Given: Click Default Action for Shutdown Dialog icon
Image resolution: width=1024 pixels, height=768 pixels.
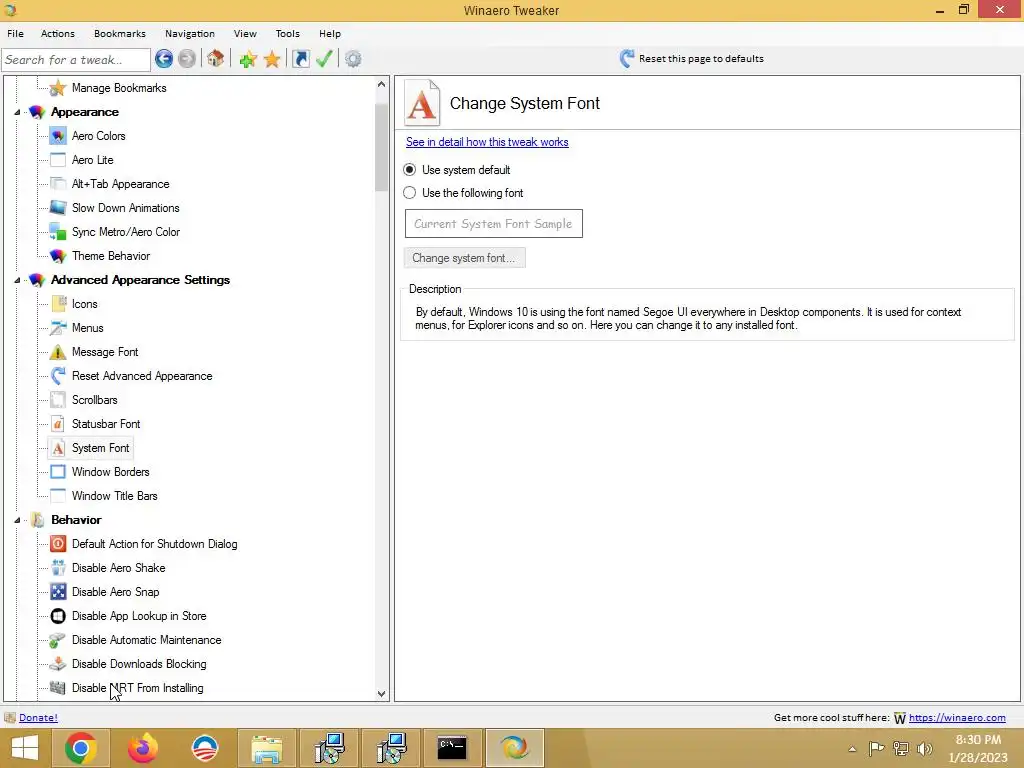Looking at the screenshot, I should click(58, 544).
